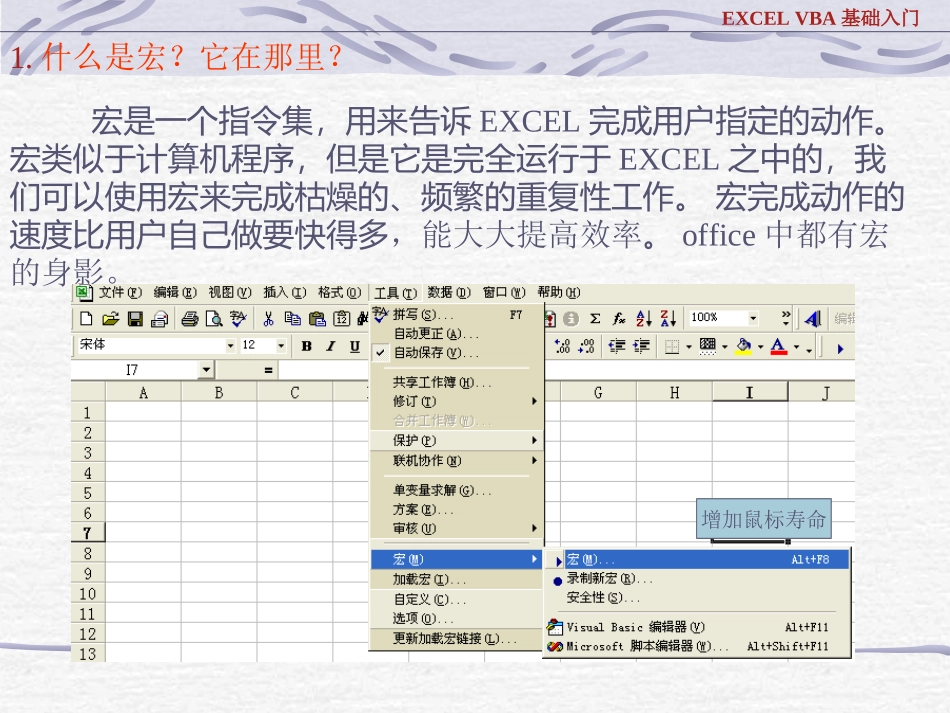Viewport: 950px width, 713px height.
Task: Click the Borders icon
Action: pos(672,347)
